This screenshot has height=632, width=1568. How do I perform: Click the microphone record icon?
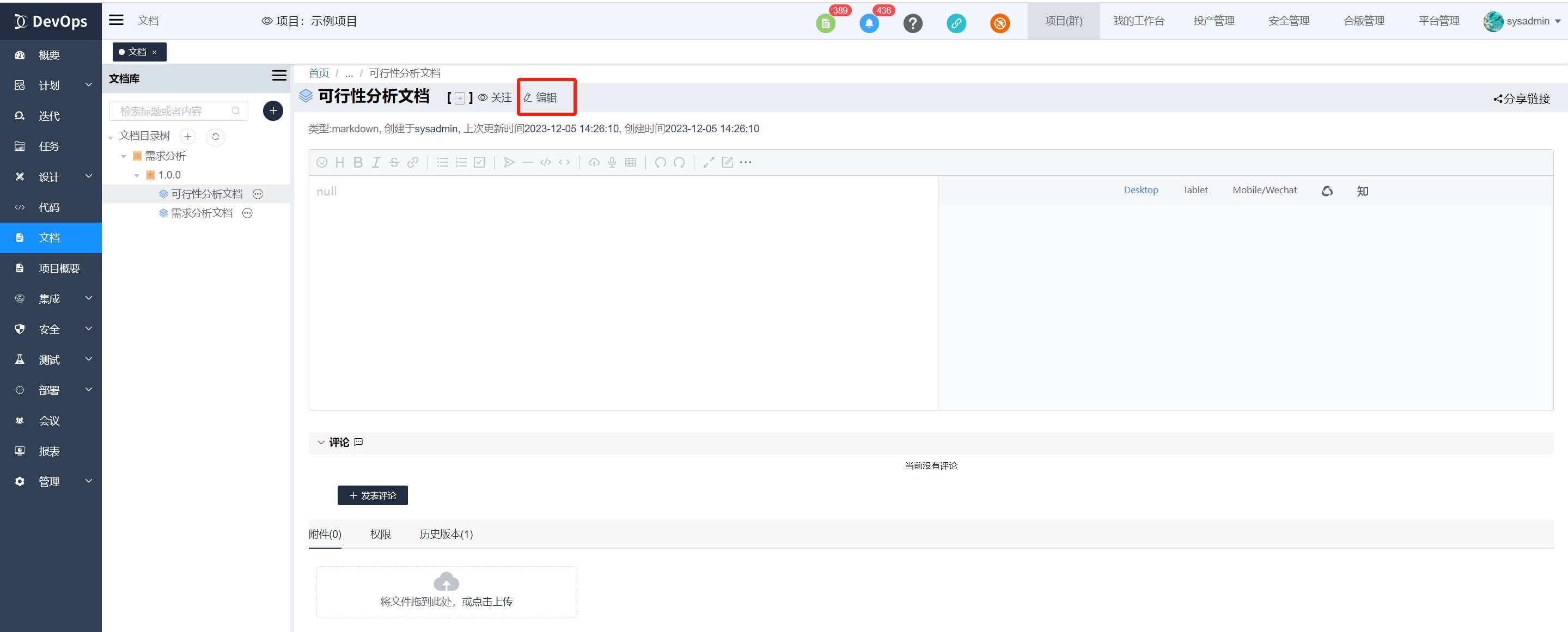coord(612,162)
